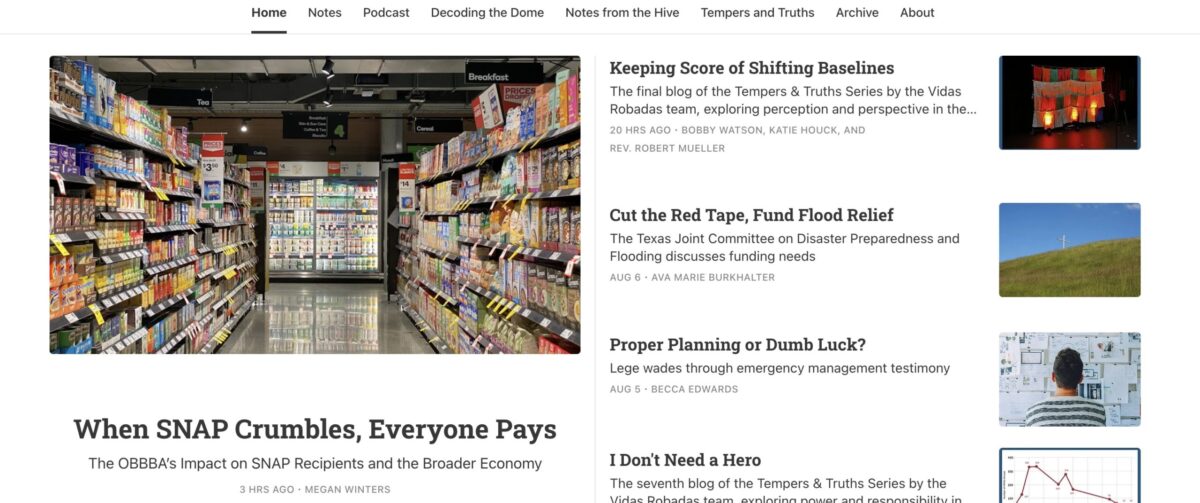Open Proper Planning or Dumb Luck? post
Image resolution: width=1200 pixels, height=503 pixels.
[738, 345]
